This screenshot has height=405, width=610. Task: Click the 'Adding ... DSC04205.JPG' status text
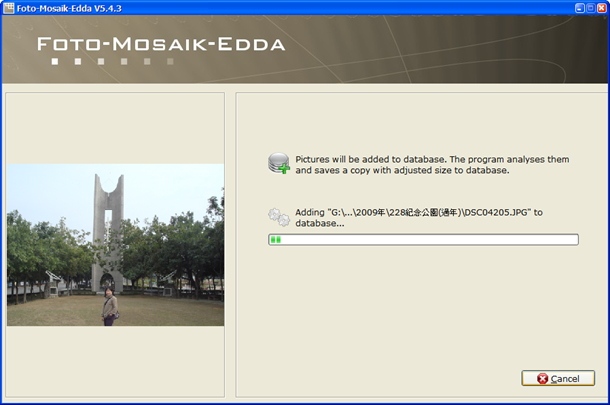[419, 217]
